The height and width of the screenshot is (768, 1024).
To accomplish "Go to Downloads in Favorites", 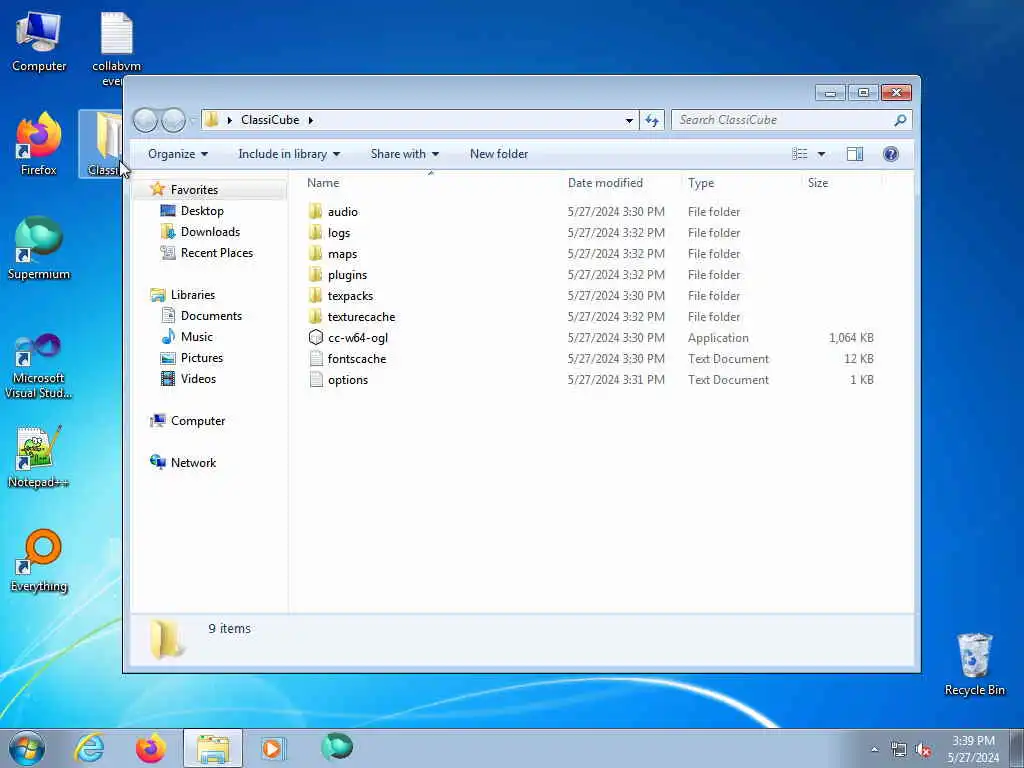I will coord(210,232).
